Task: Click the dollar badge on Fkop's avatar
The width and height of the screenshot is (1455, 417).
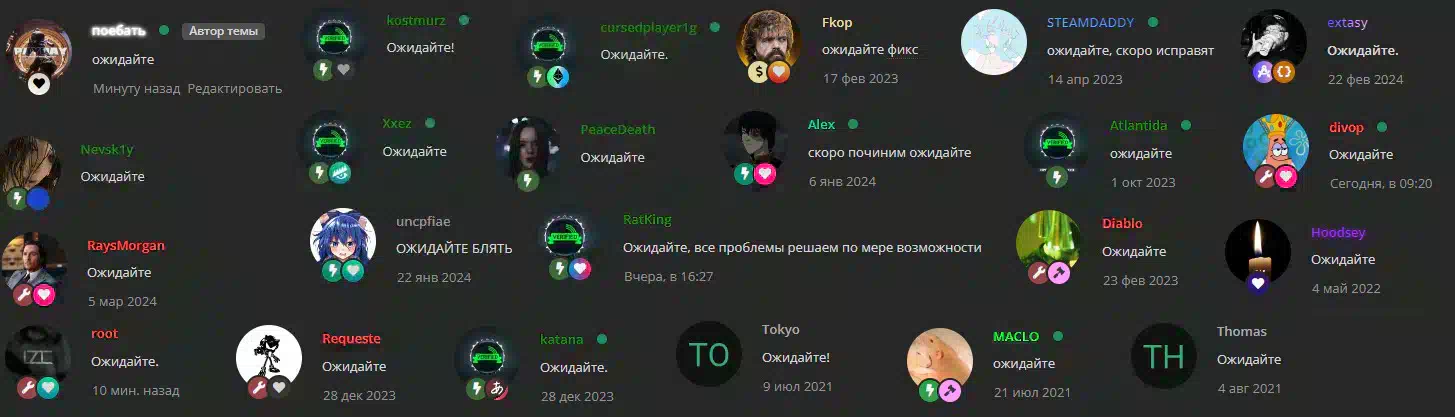Action: (759, 71)
